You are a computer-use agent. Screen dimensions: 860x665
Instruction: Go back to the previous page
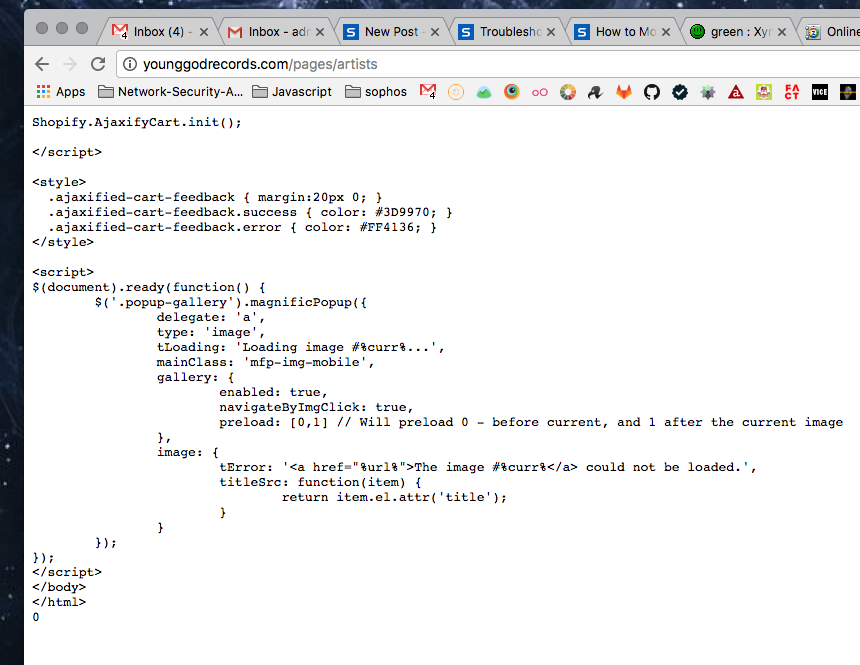tap(42, 64)
